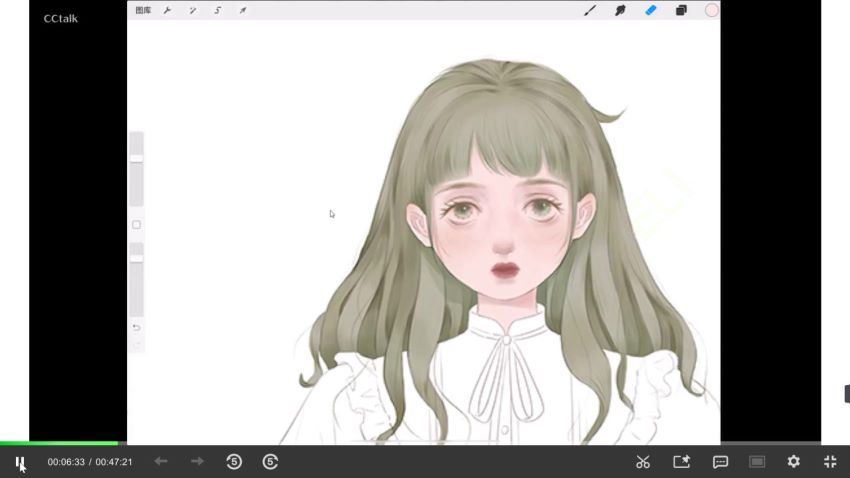Open the pink color swatch picker
The image size is (850, 478).
point(711,10)
